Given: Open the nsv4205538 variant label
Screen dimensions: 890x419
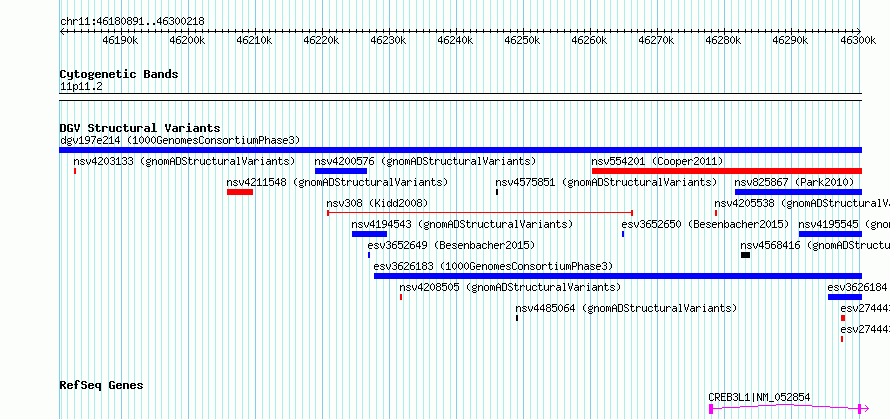Looking at the screenshot, I should (802, 203).
